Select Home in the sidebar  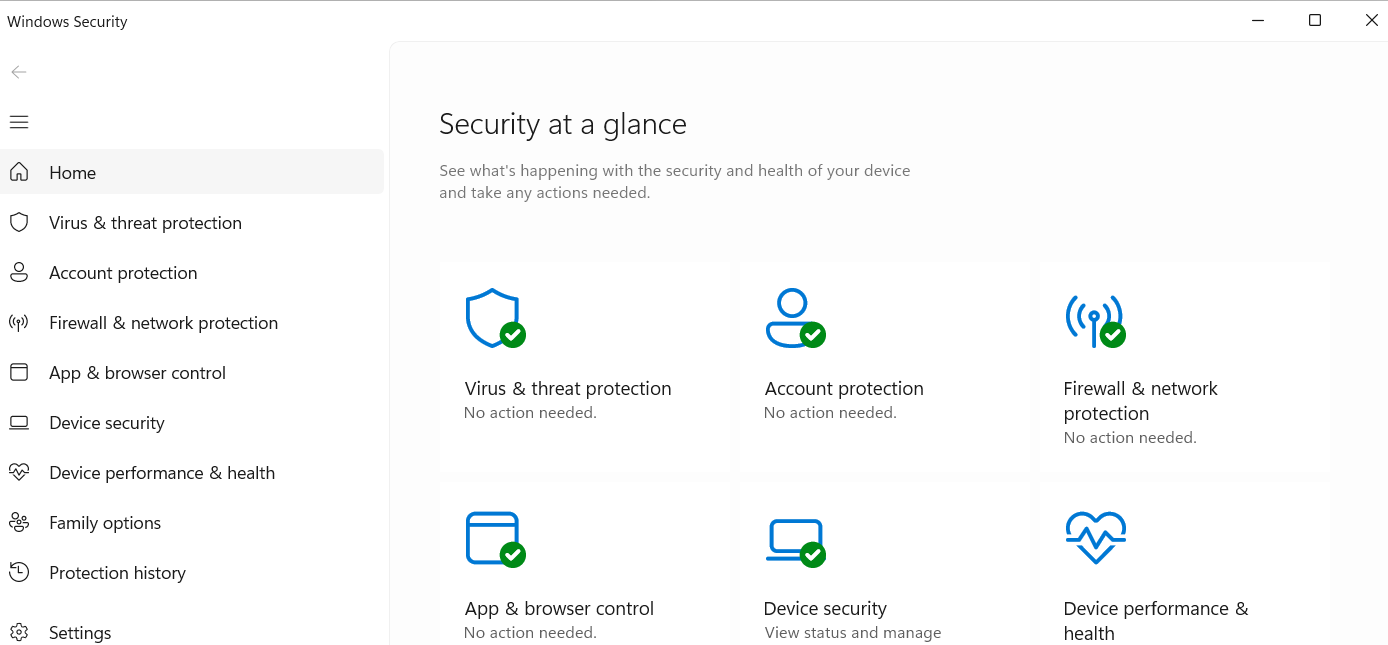[x=192, y=172]
